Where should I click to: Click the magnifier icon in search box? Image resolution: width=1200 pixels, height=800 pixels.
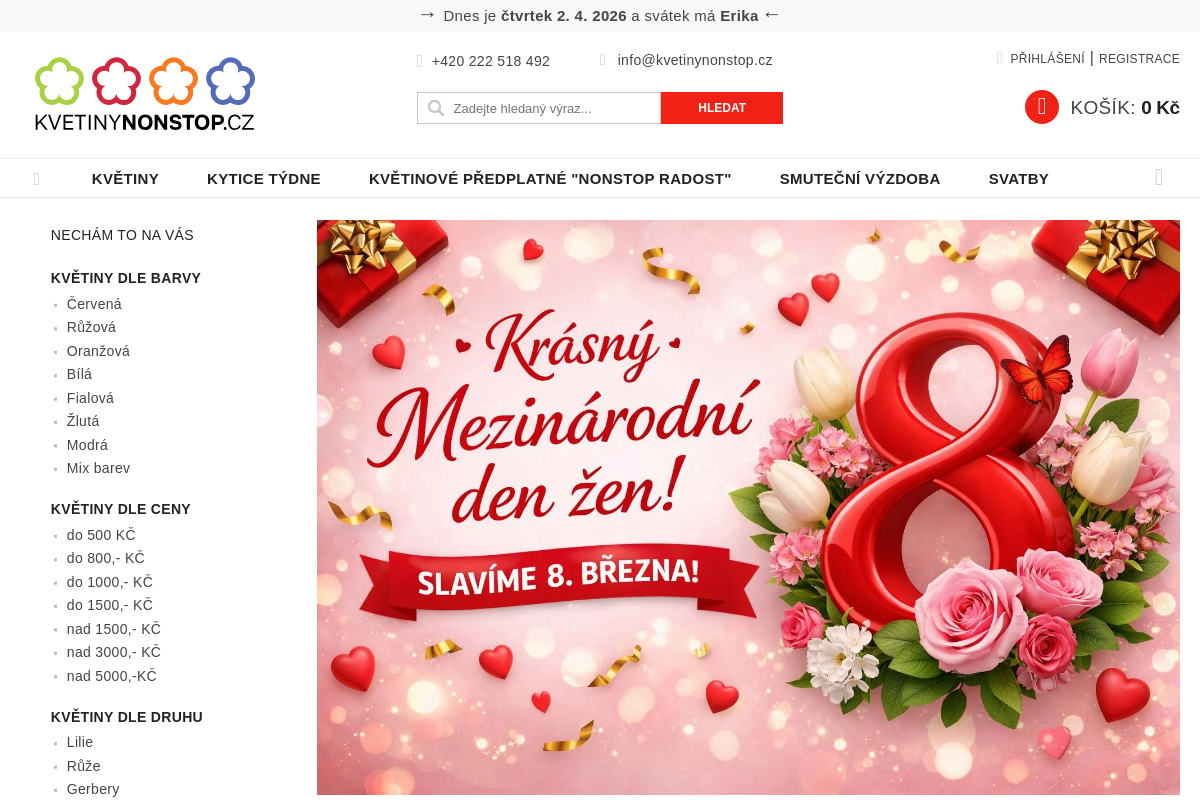[x=436, y=108]
